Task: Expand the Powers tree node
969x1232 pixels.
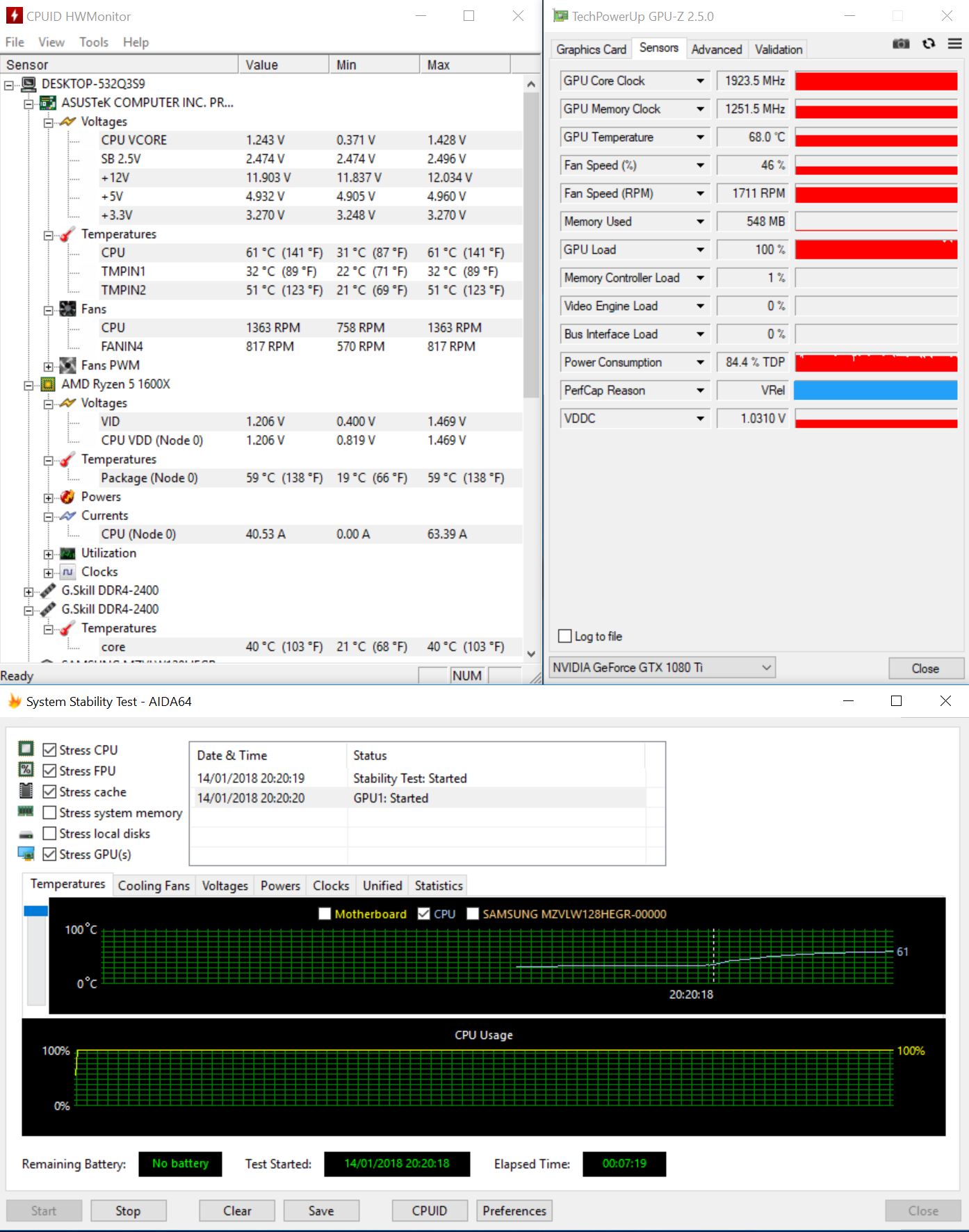Action: (48, 498)
